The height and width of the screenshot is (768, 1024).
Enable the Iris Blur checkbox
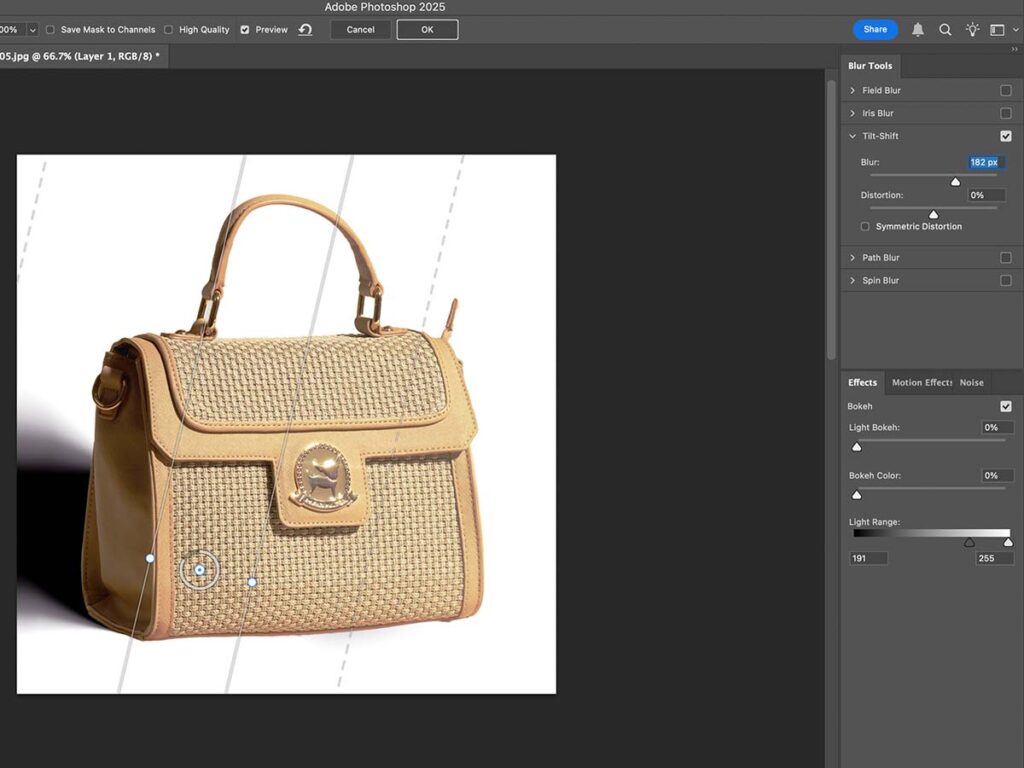coord(1006,113)
